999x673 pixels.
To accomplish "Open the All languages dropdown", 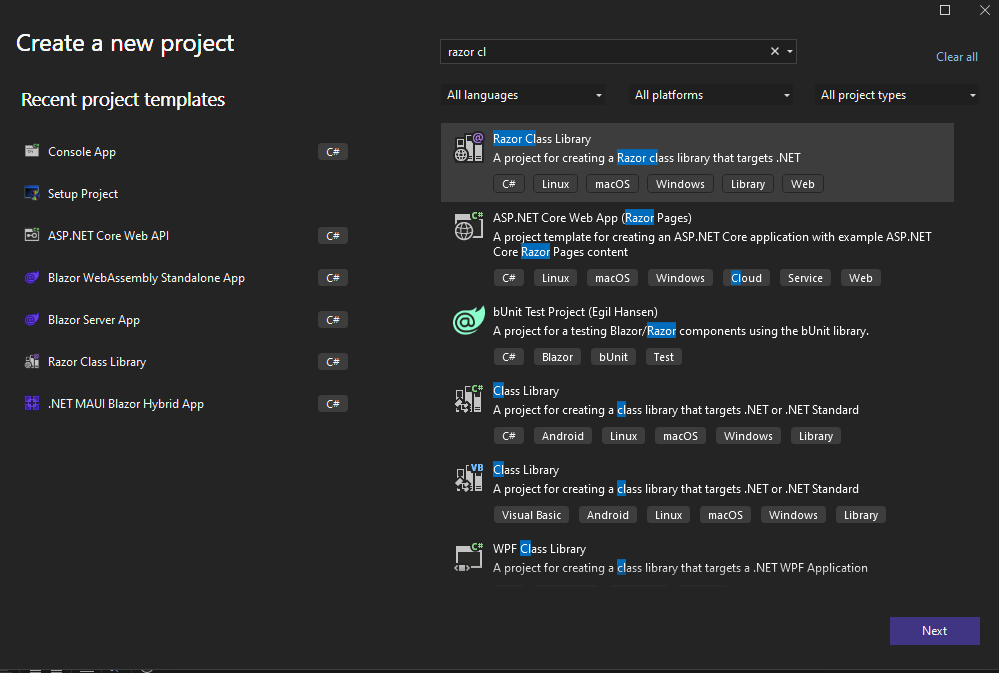I will click(x=523, y=95).
